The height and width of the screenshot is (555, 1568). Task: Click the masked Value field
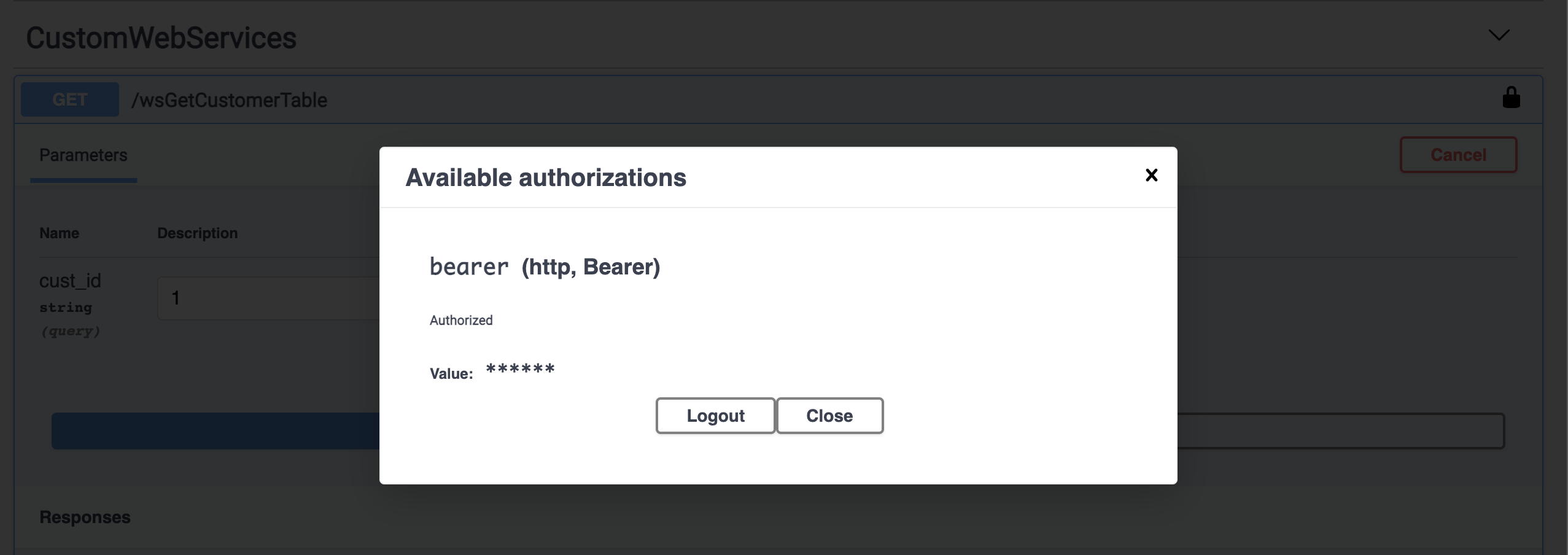(519, 369)
